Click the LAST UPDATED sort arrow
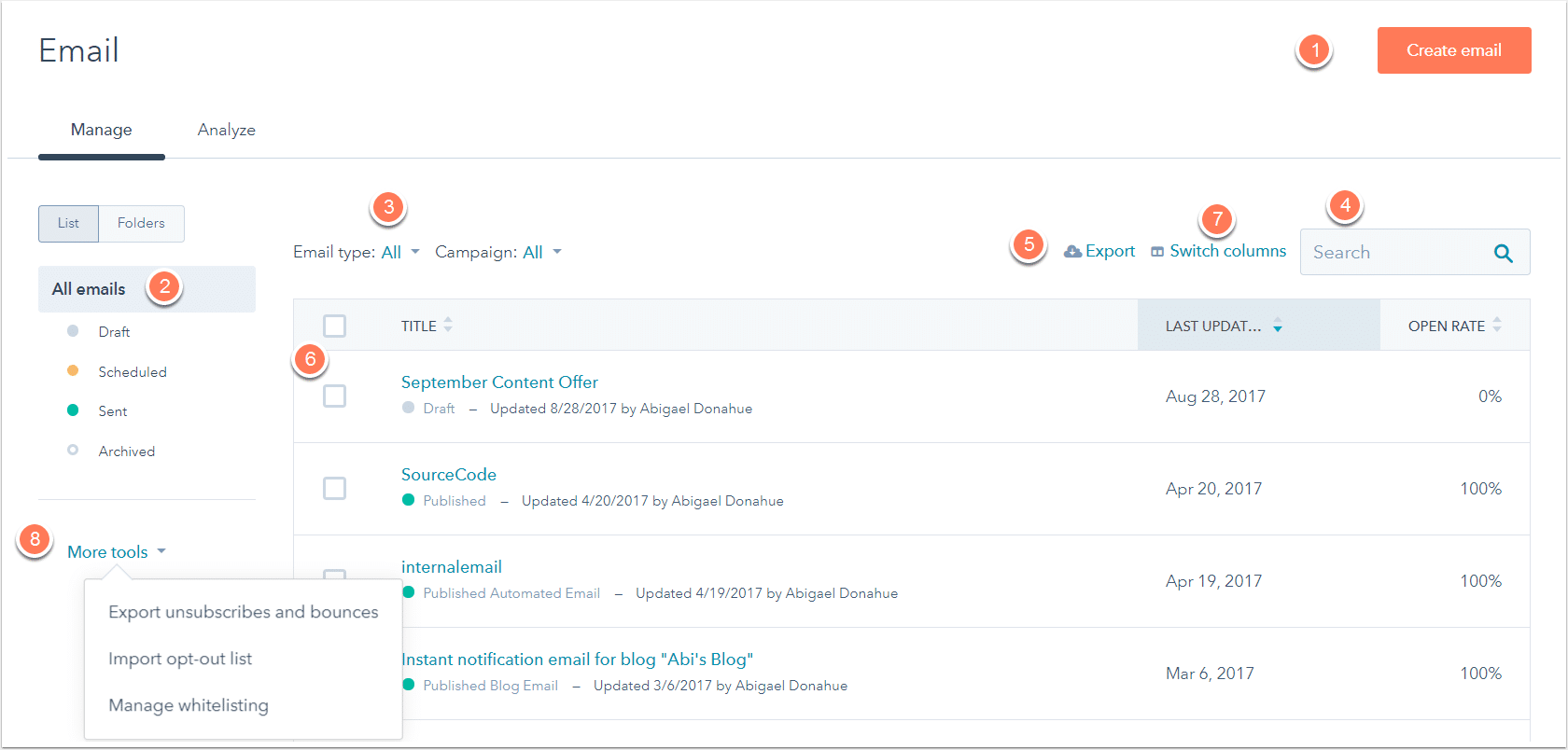 [x=1278, y=326]
